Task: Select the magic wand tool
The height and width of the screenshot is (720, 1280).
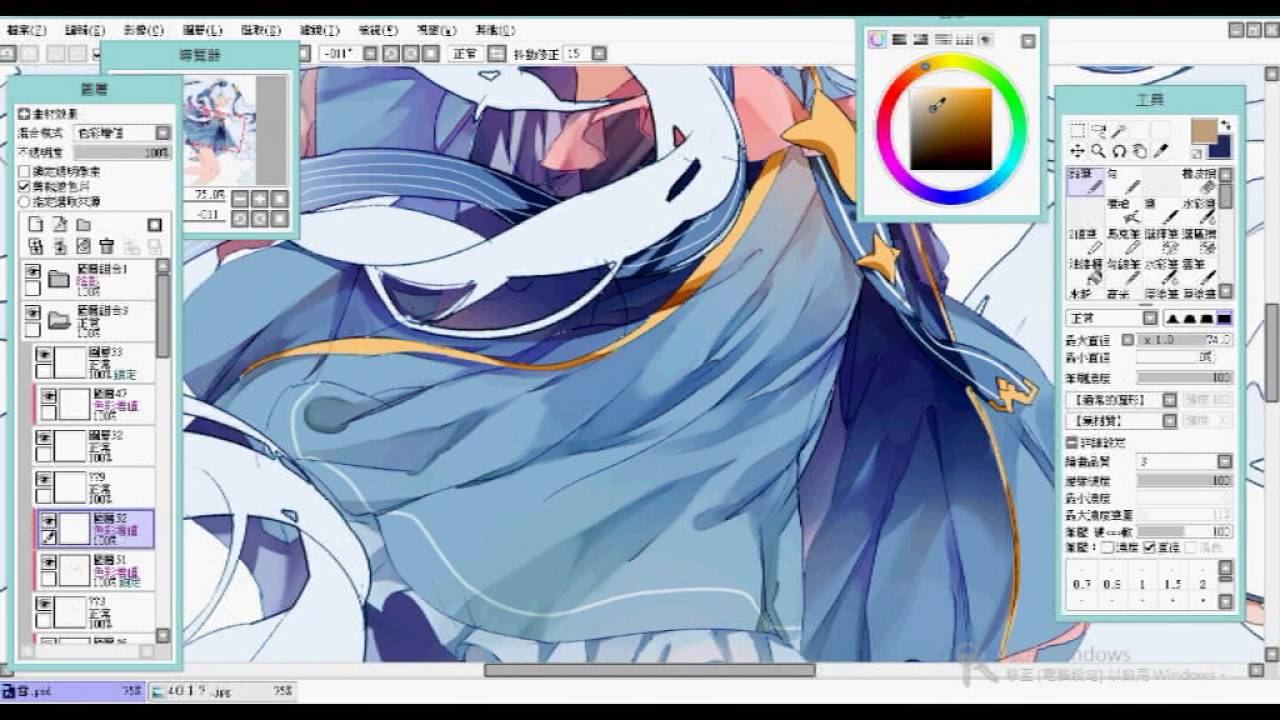Action: (x=1119, y=131)
